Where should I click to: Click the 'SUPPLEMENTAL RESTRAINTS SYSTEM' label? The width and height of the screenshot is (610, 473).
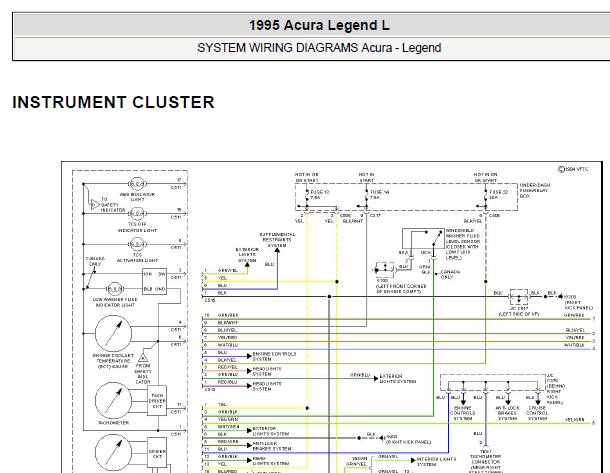click(277, 240)
